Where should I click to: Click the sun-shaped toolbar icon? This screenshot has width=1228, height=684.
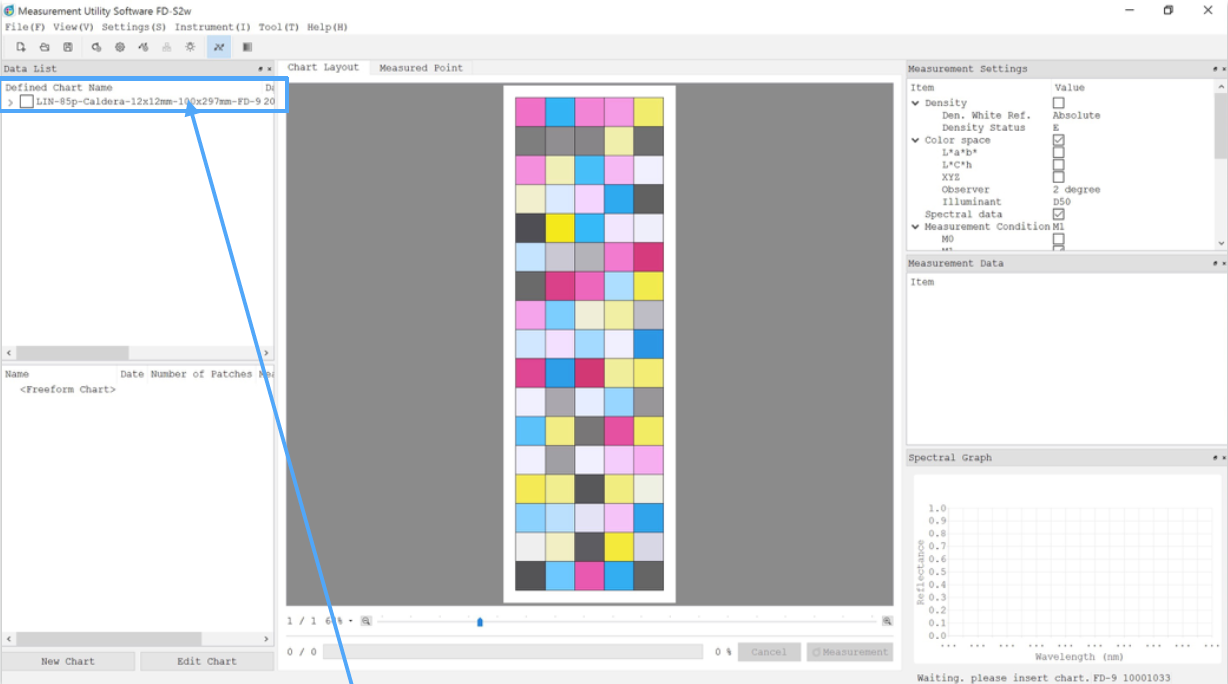click(190, 47)
